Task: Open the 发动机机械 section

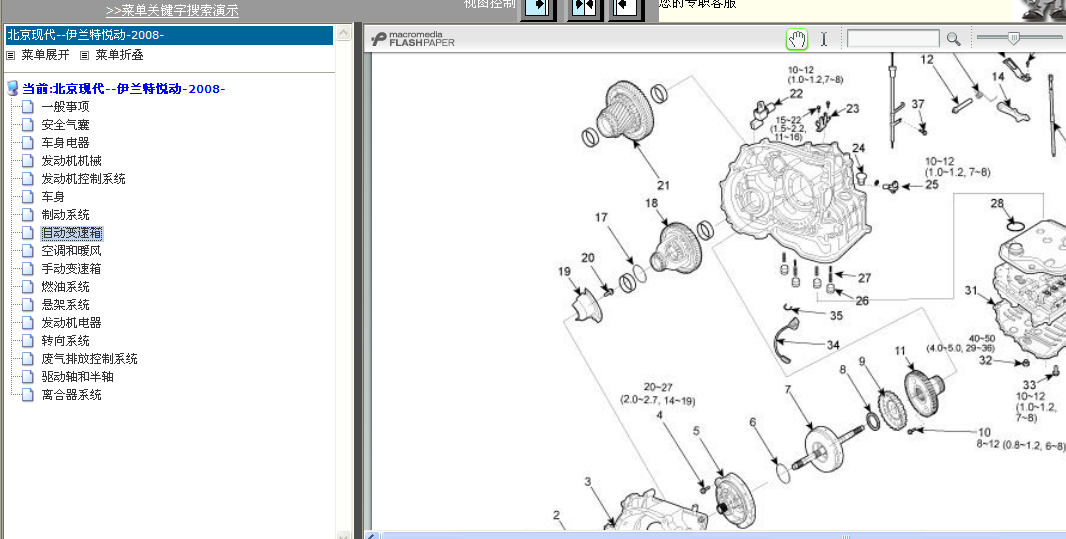Action: click(x=71, y=161)
